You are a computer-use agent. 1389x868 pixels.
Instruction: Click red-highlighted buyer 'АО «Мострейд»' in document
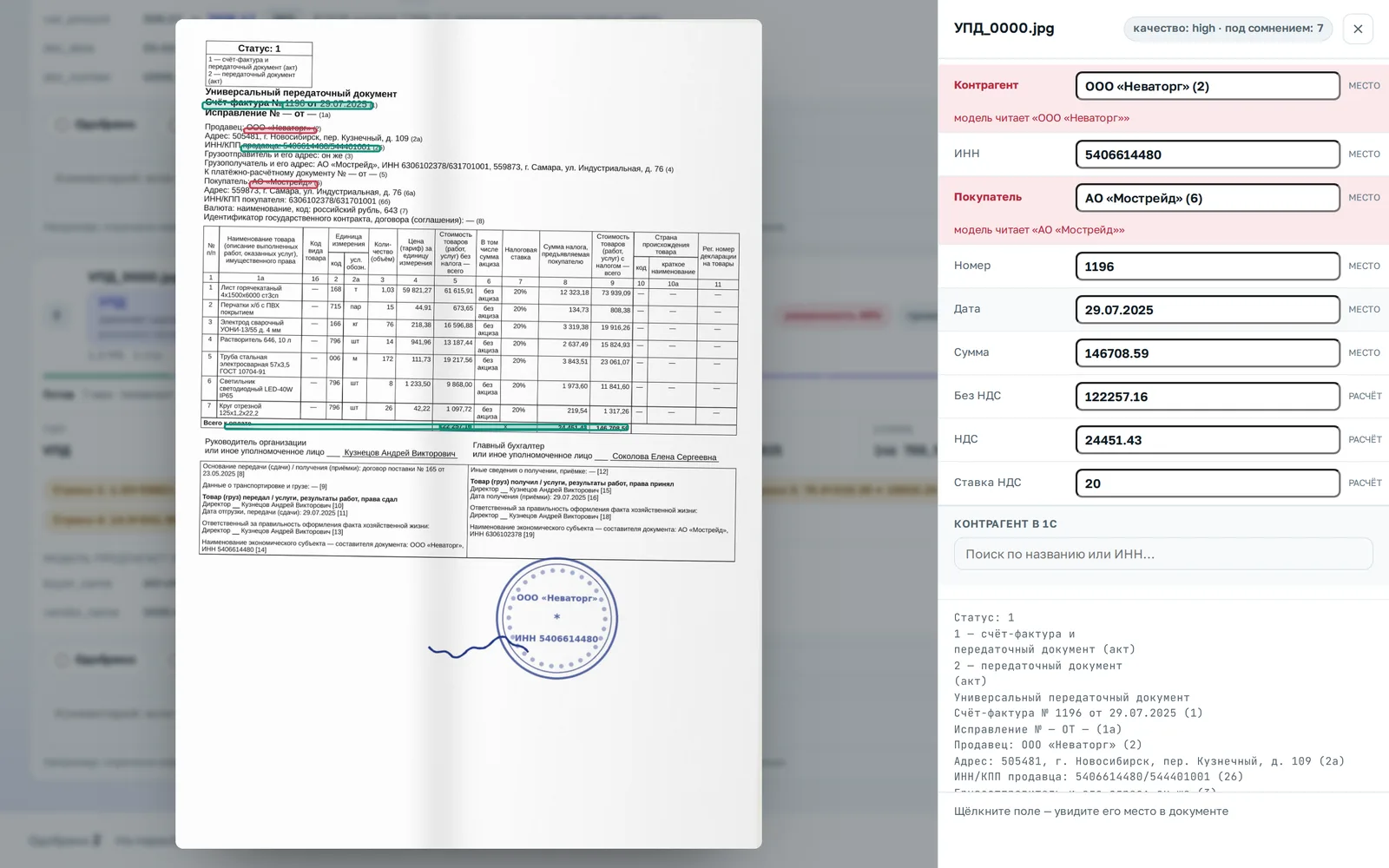[x=283, y=183]
